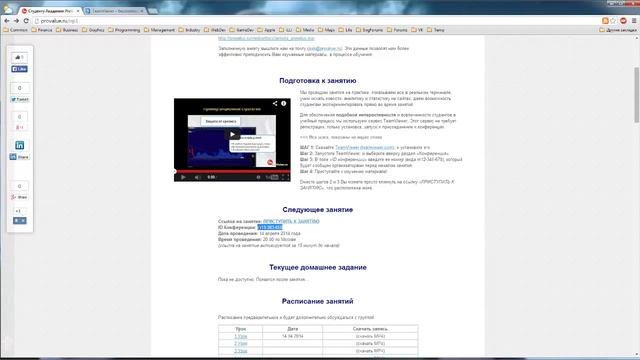The image size is (640, 360).
Task: Select the first provalue browser tab
Action: tap(50, 11)
